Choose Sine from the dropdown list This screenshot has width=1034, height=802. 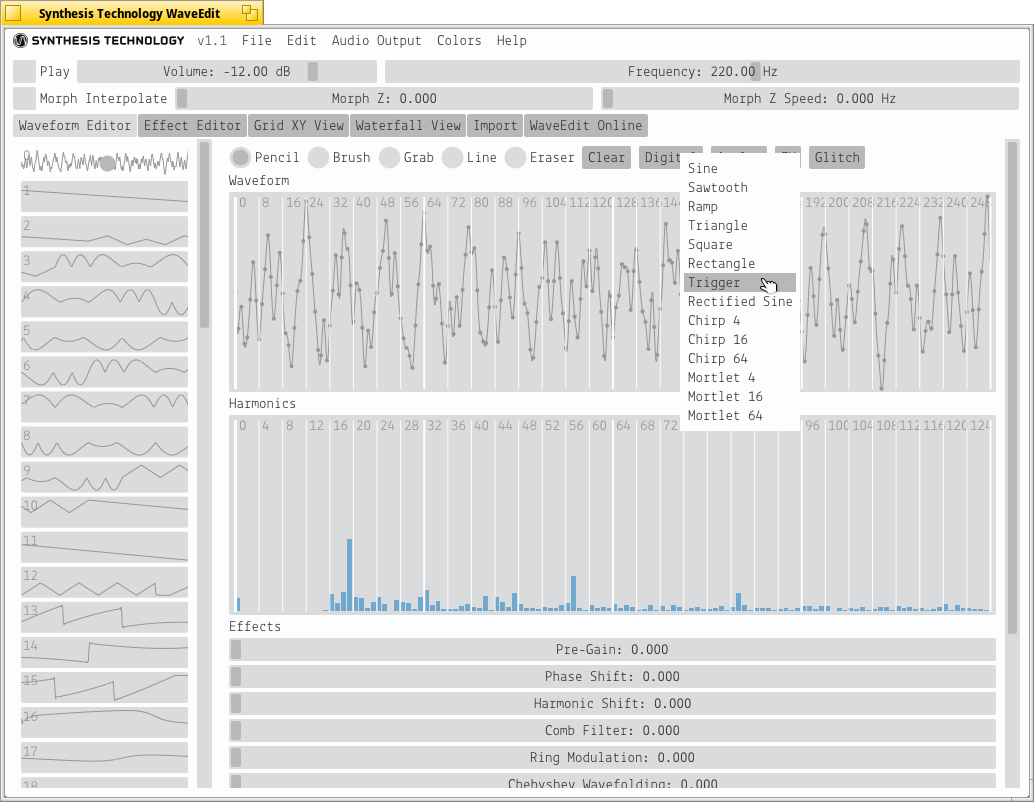click(739, 168)
